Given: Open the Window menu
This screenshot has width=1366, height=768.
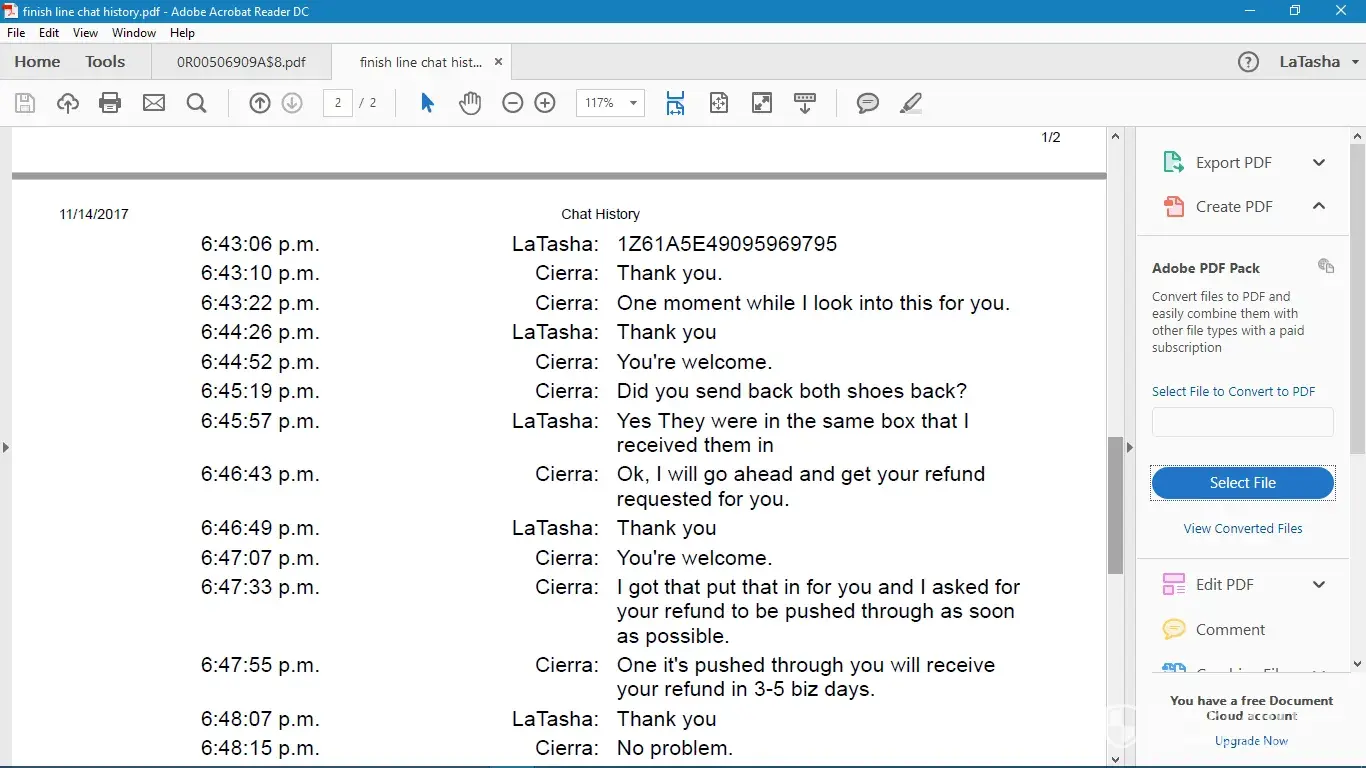Looking at the screenshot, I should point(134,33).
